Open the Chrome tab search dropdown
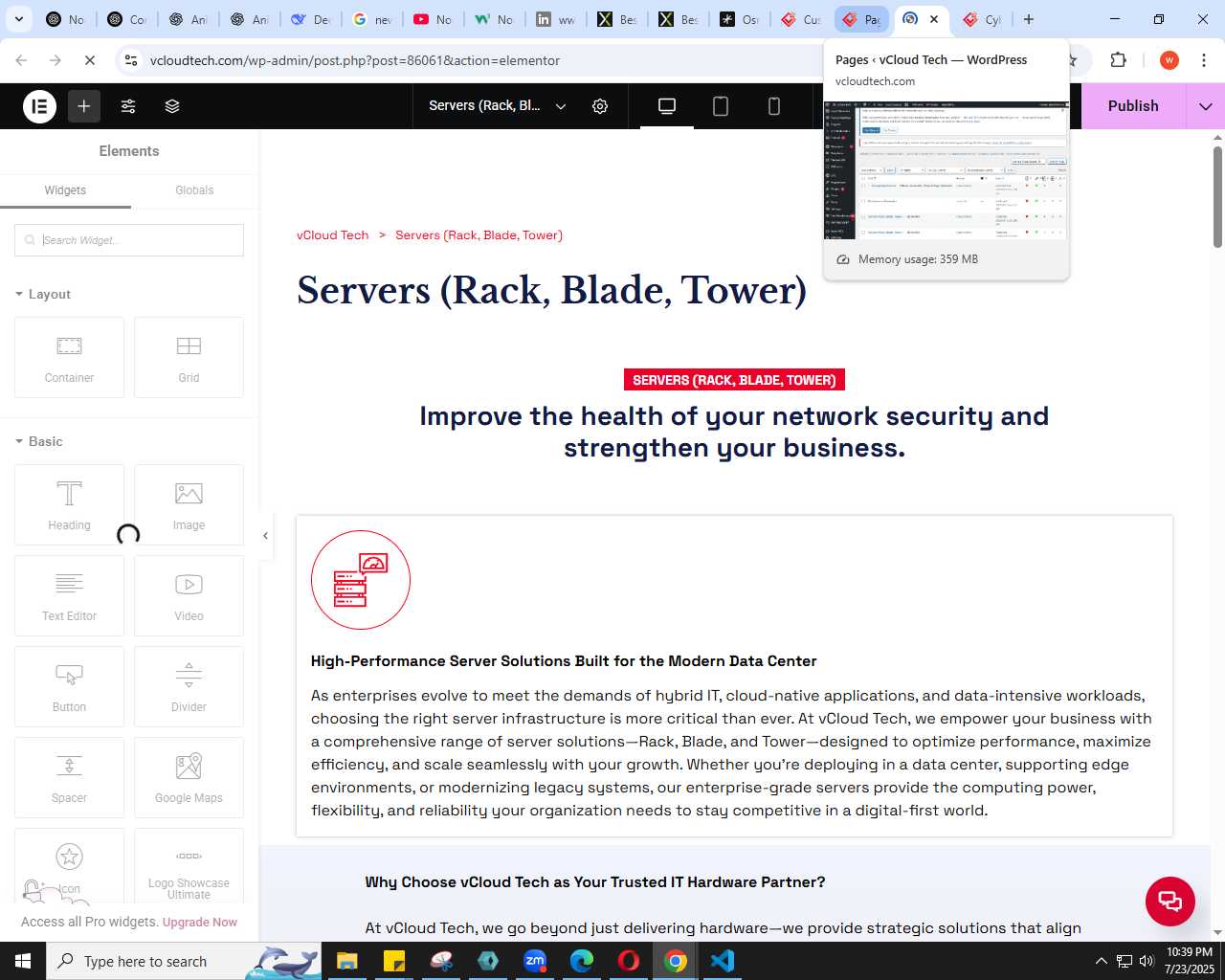Image resolution: width=1225 pixels, height=980 pixels. point(18,19)
